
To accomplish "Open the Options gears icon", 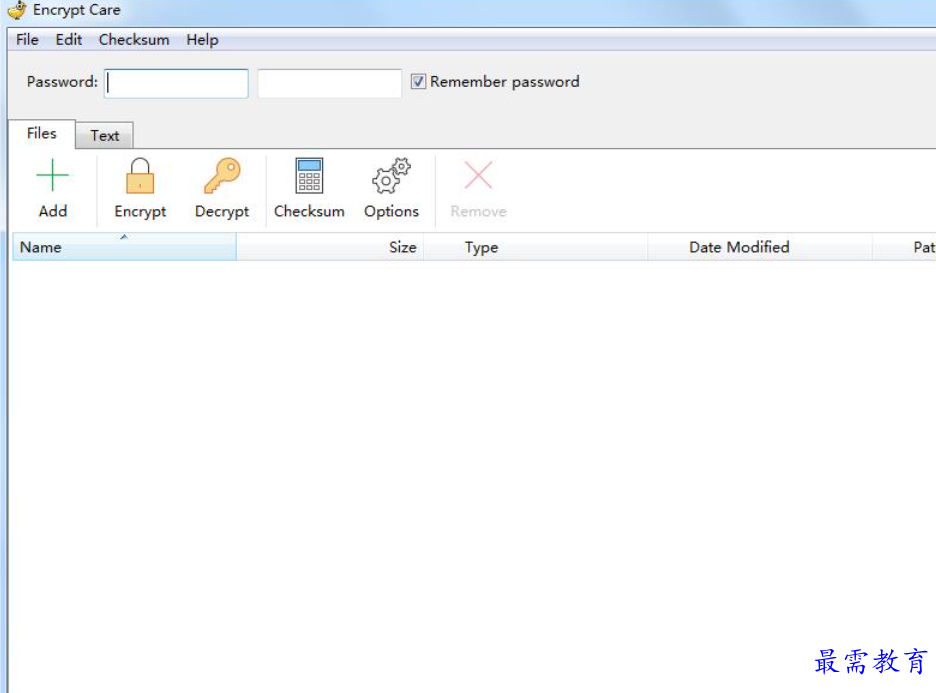I will point(391,175).
